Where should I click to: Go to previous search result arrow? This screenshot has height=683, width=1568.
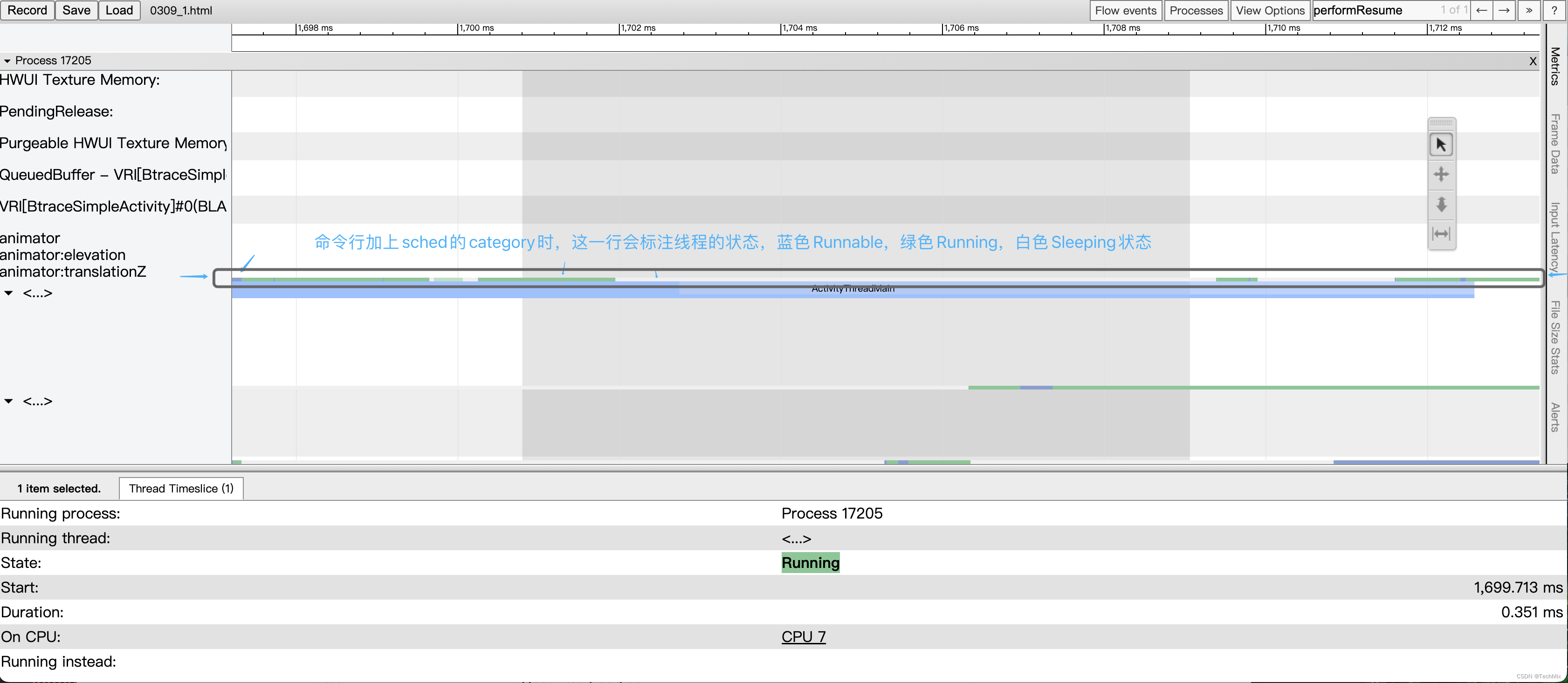(x=1482, y=10)
